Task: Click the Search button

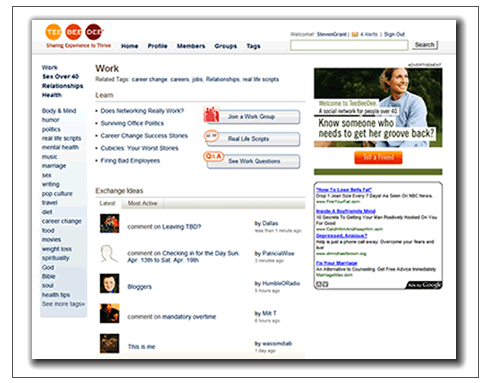Action: coord(425,45)
